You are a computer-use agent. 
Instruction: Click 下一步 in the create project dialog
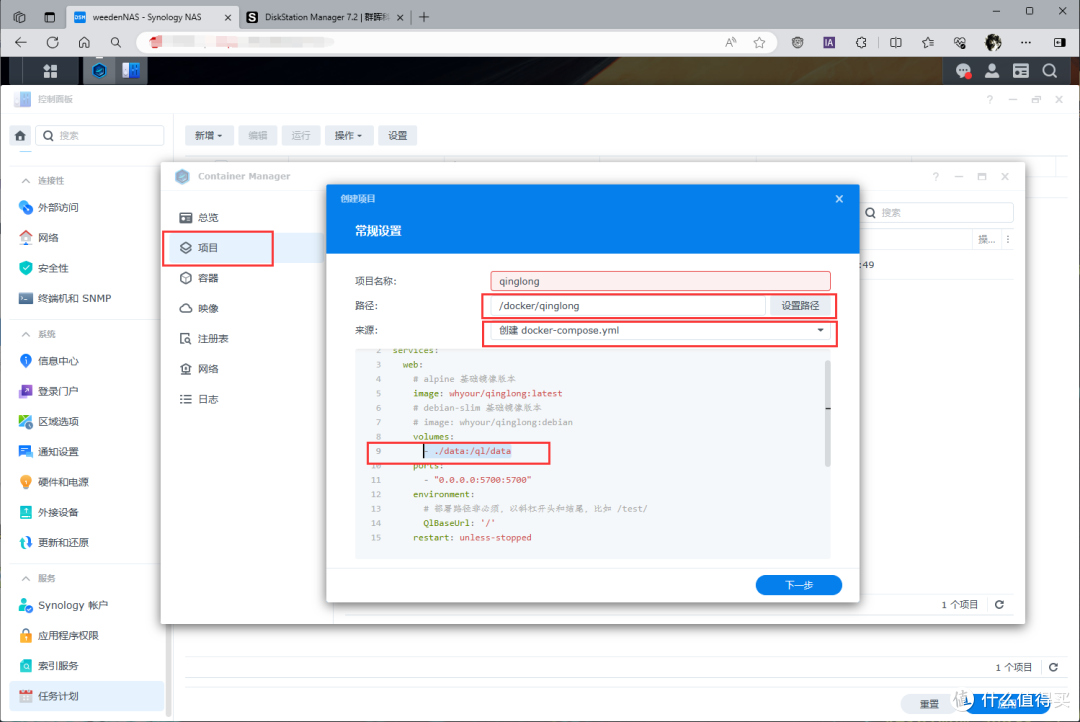tap(798, 585)
